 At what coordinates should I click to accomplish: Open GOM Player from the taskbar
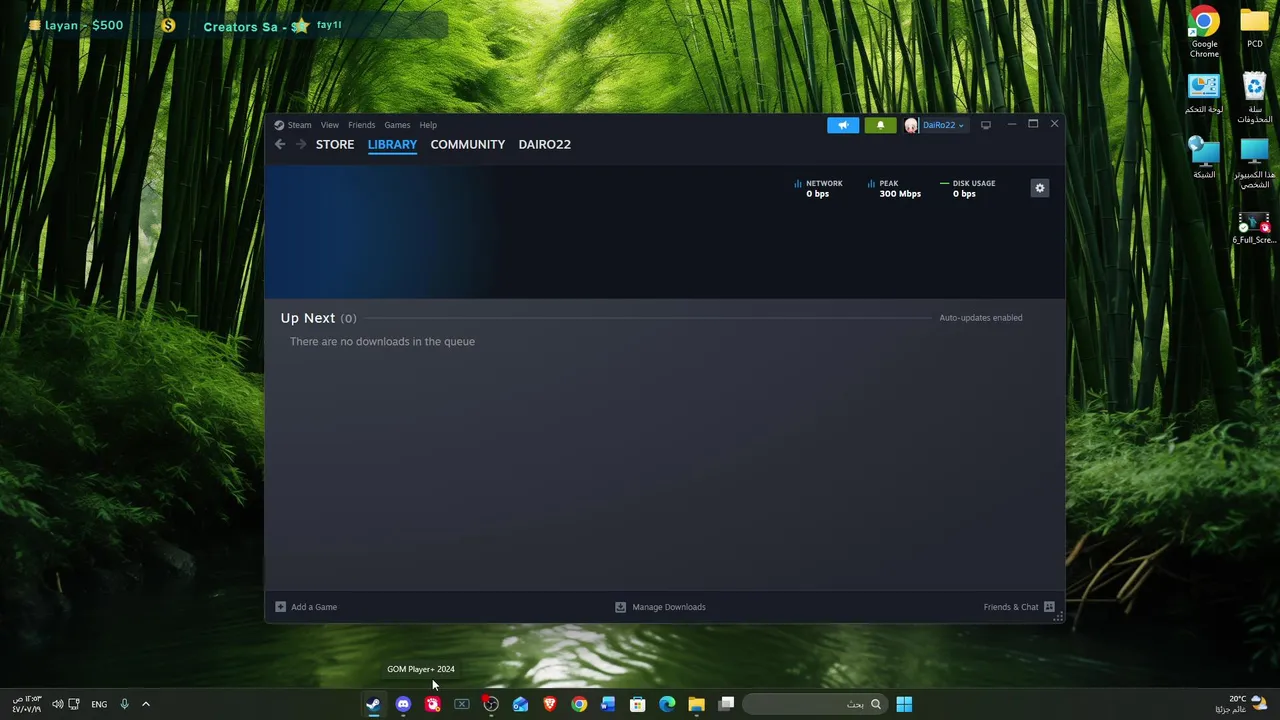pos(432,704)
